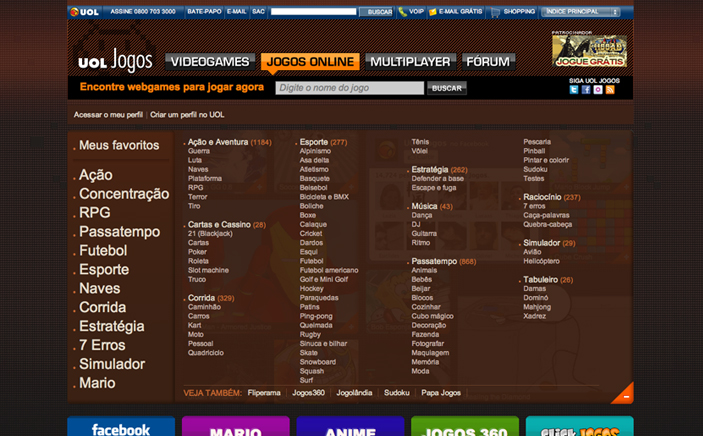Open the UOL Jogos Facebook icon
This screenshot has height=436, width=703.
coord(586,90)
